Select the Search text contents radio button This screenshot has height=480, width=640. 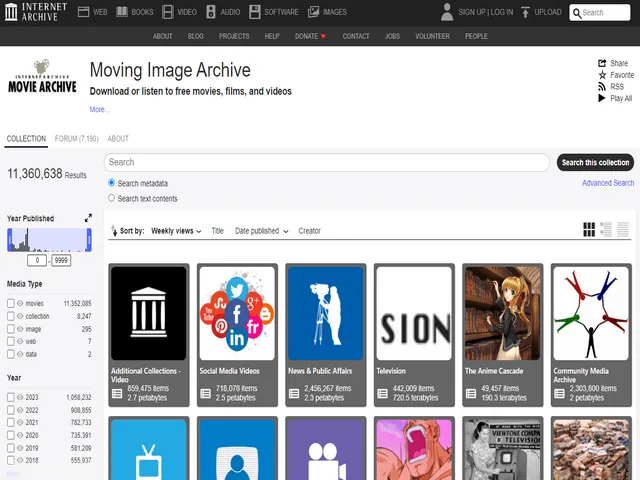click(111, 198)
